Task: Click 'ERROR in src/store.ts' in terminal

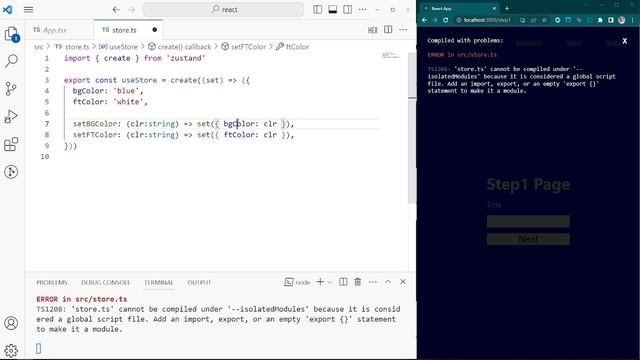Action: pyautogui.click(x=82, y=299)
